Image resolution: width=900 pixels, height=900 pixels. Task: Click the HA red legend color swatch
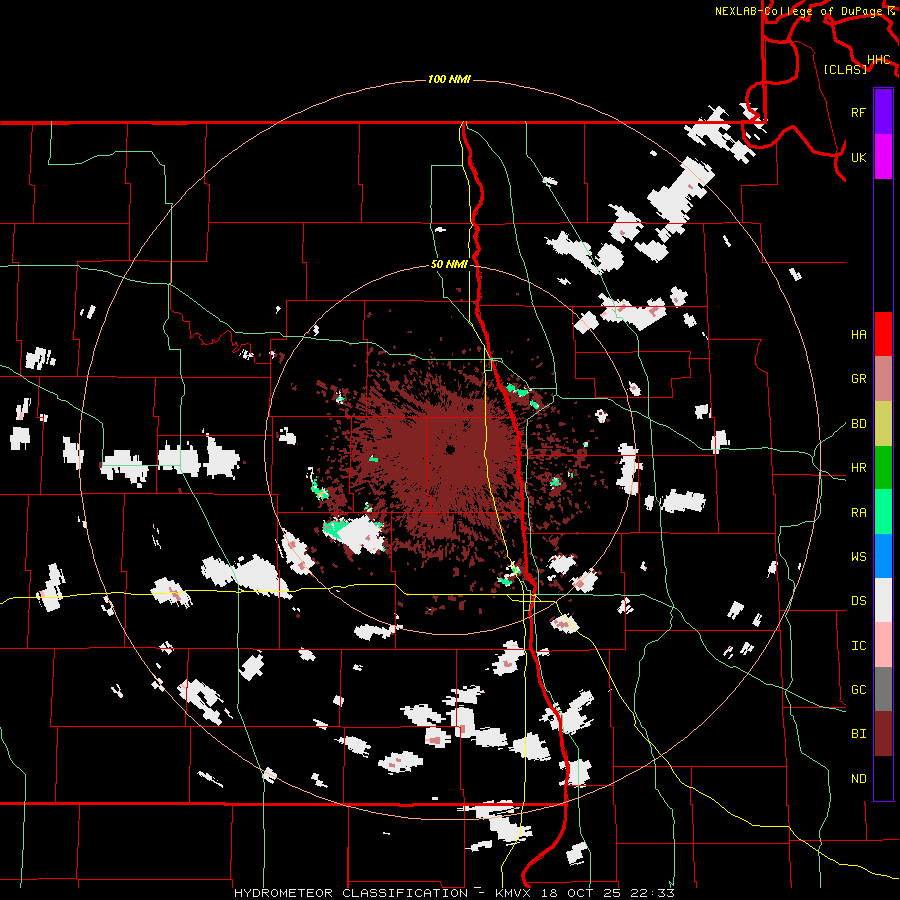tap(883, 334)
